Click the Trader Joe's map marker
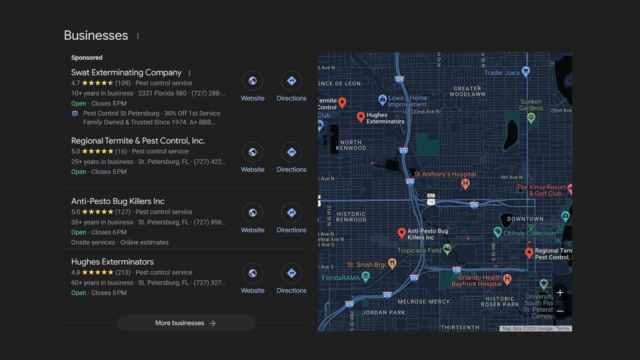This screenshot has width=640, height=360. [526, 71]
